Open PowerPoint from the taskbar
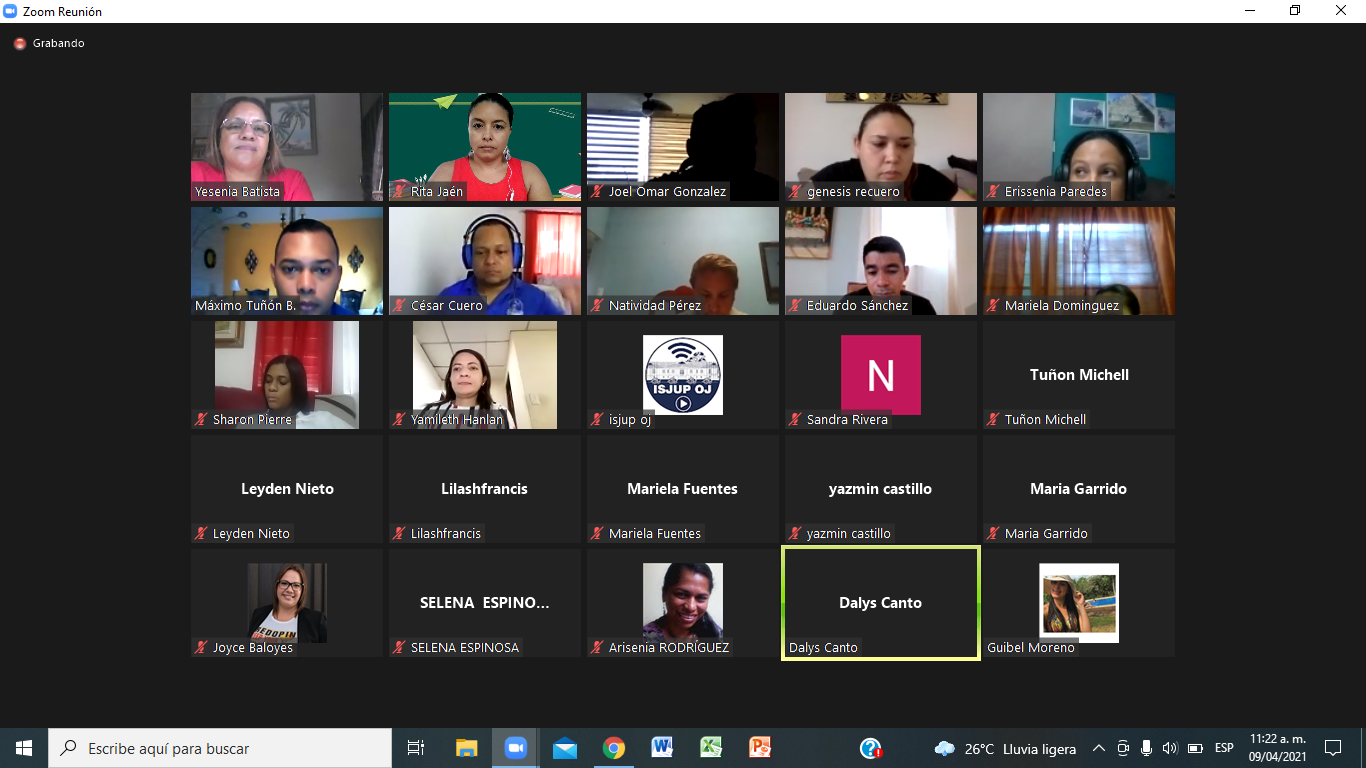1366x768 pixels. [760, 748]
